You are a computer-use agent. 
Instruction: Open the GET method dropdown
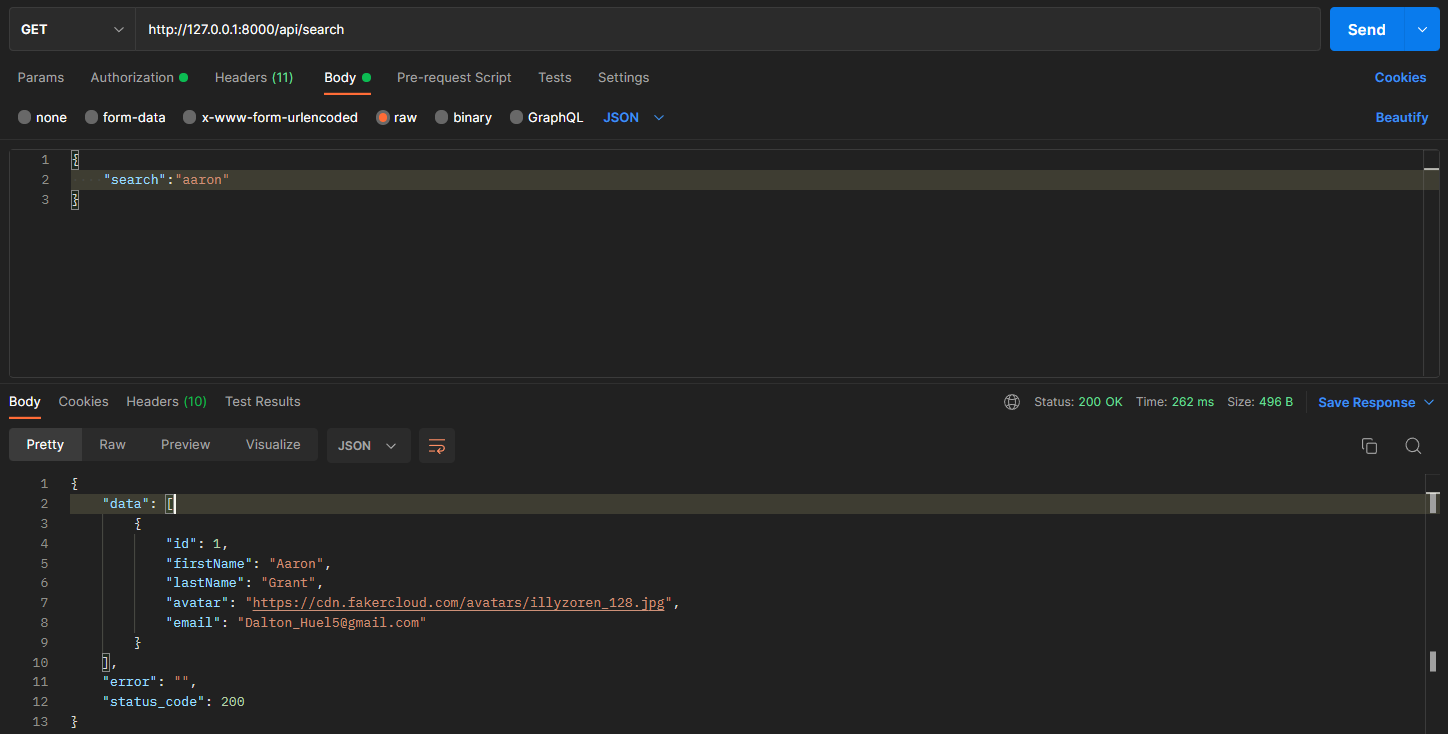point(70,29)
